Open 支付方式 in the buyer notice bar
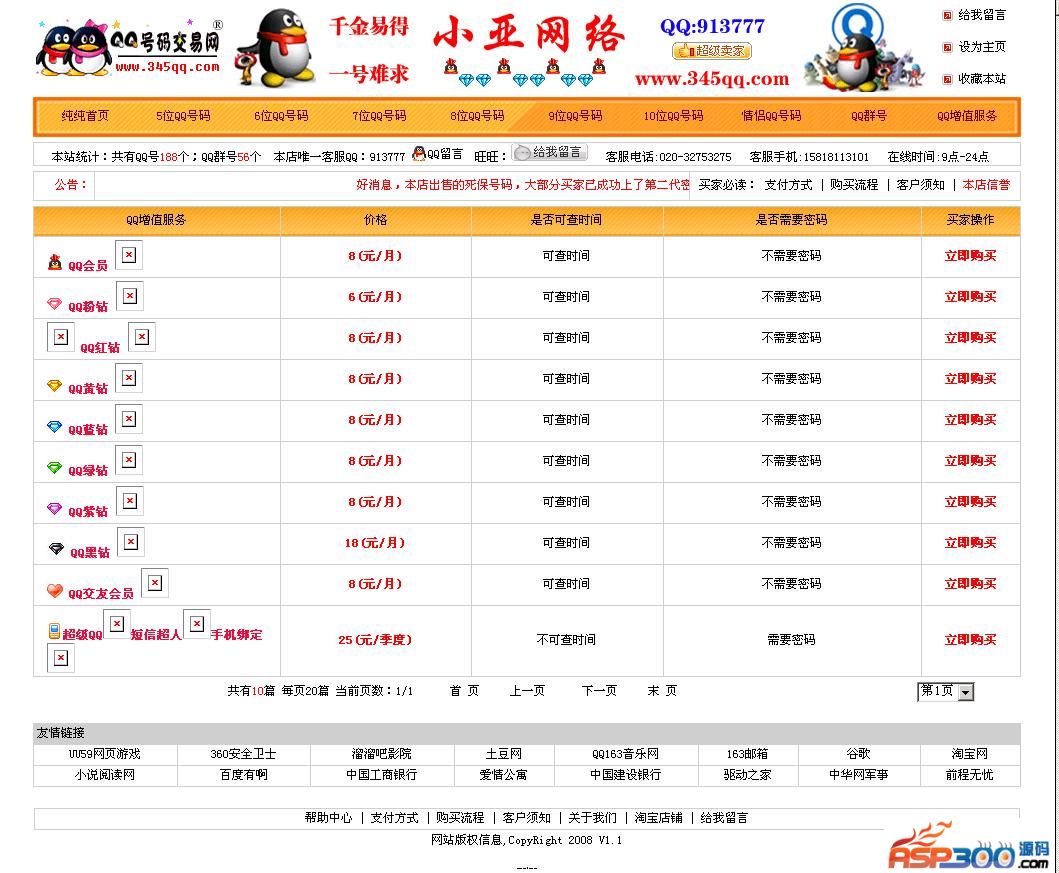 click(x=788, y=185)
